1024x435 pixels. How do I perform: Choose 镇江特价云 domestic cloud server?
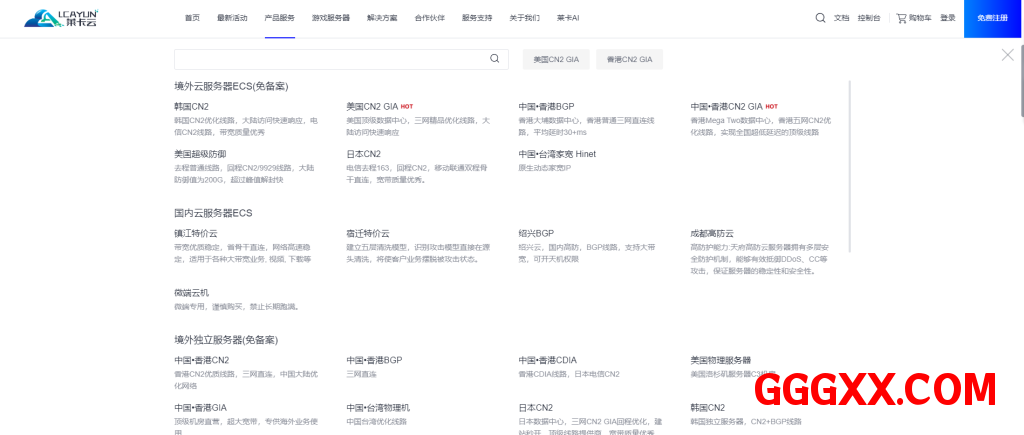point(195,233)
